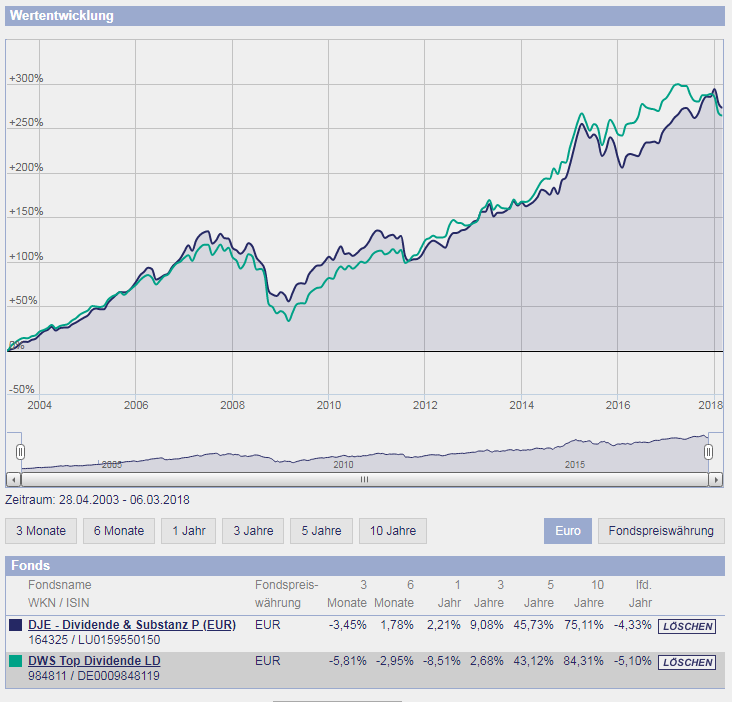
Task: Click the Wertentwicklung section header
Action: 365,16
